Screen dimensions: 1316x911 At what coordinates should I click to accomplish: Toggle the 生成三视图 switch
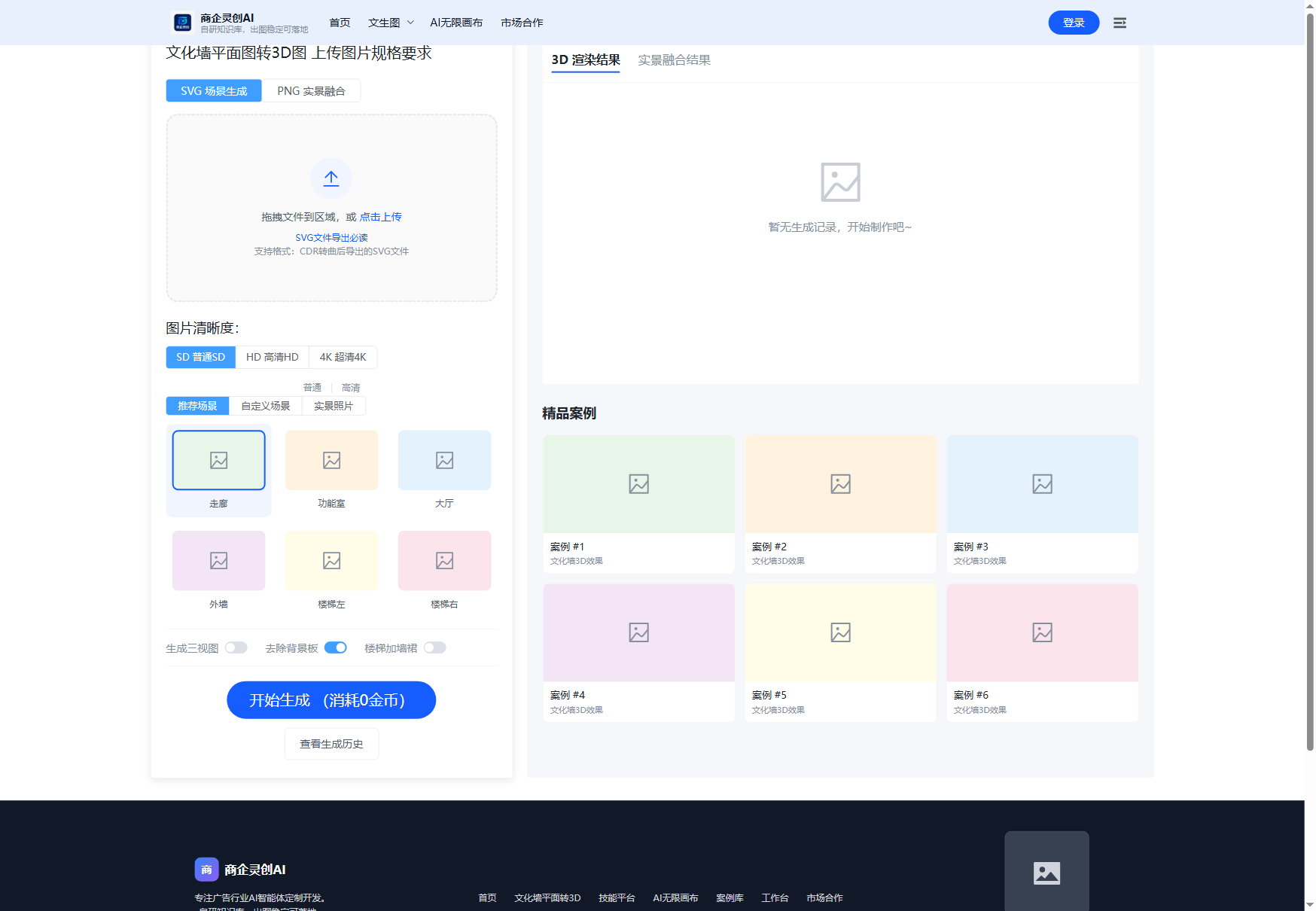point(236,647)
